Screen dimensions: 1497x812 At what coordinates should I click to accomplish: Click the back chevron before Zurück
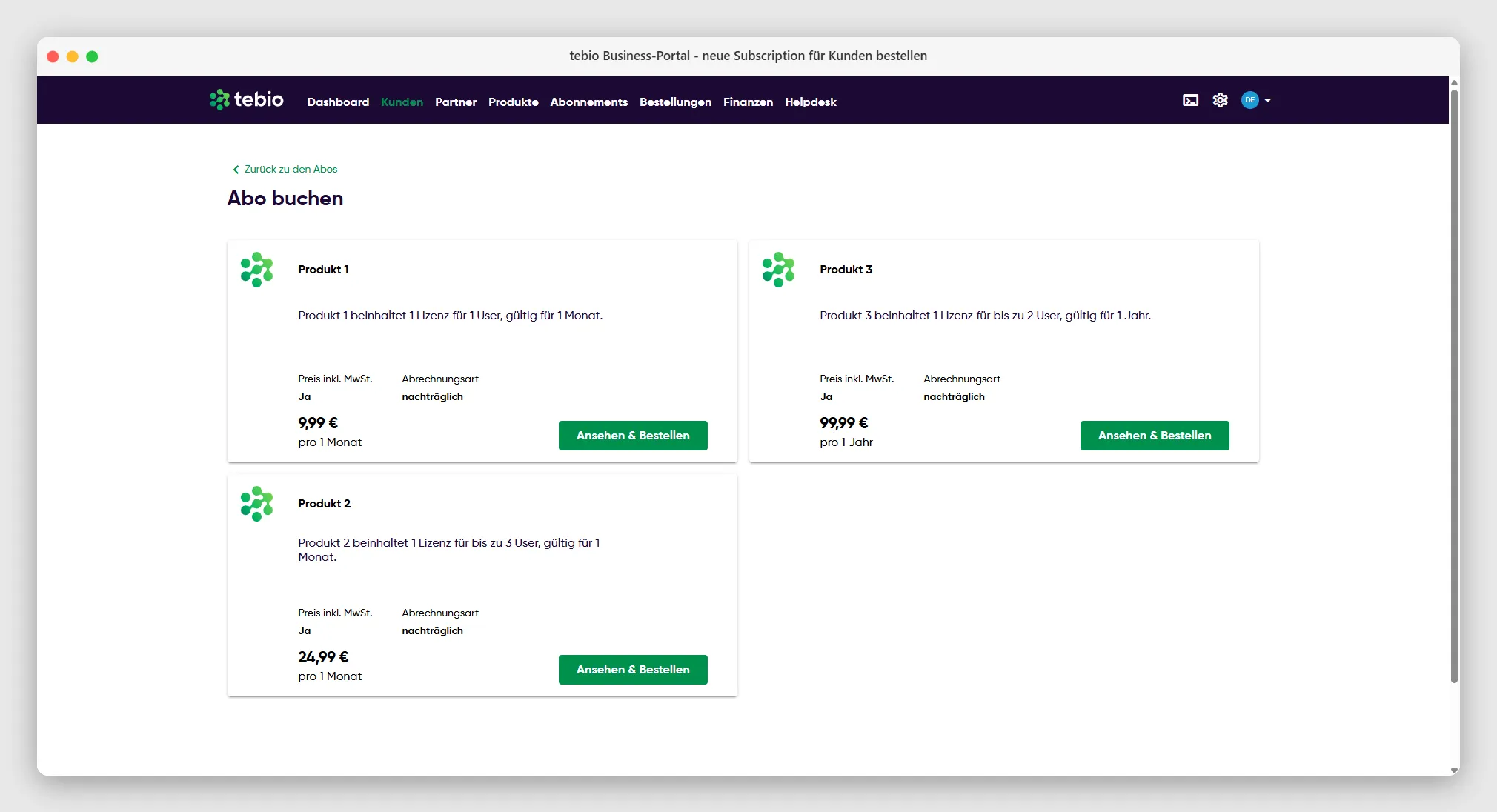pos(236,170)
